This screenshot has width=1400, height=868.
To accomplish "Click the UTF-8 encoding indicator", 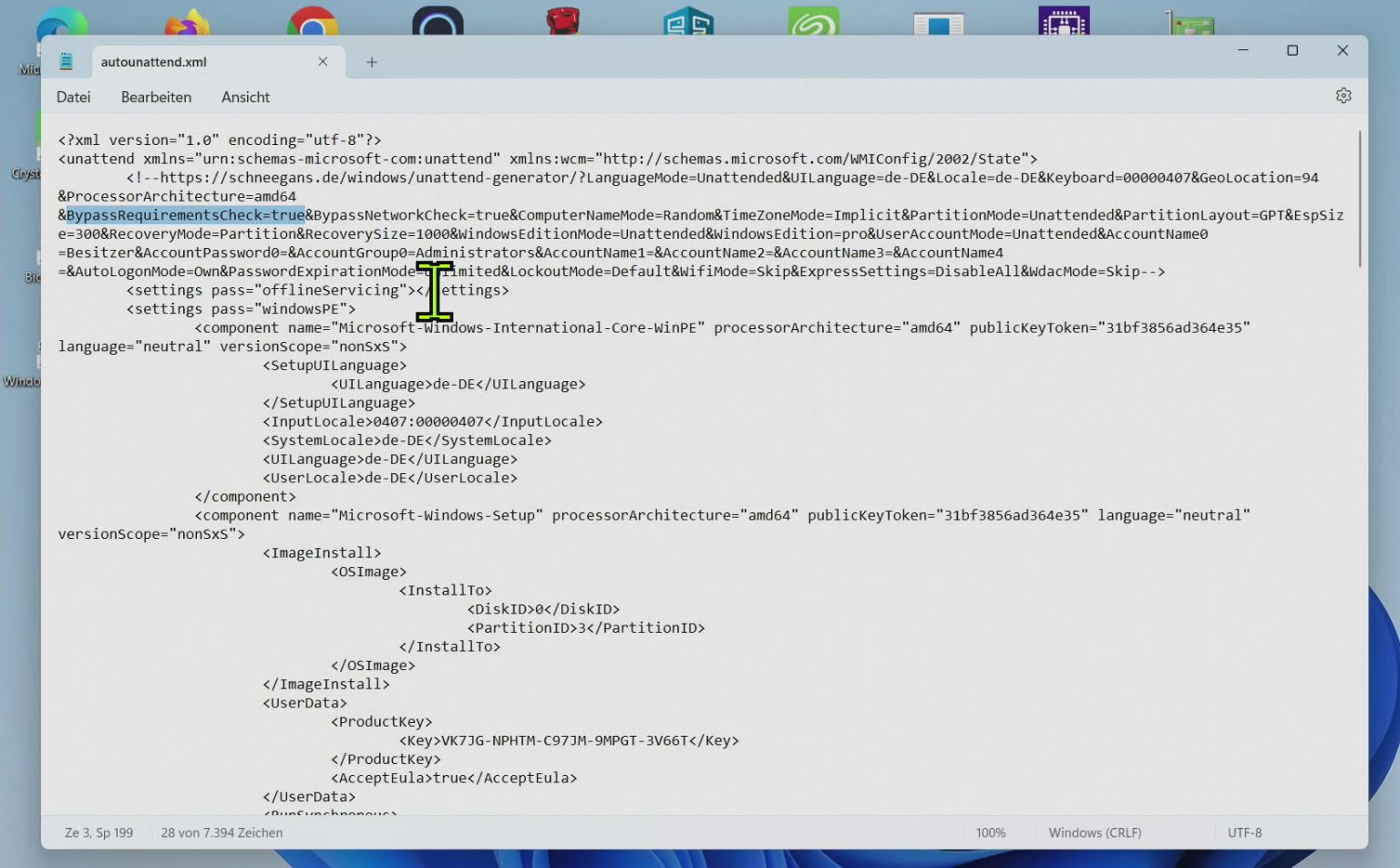I will coord(1244,832).
